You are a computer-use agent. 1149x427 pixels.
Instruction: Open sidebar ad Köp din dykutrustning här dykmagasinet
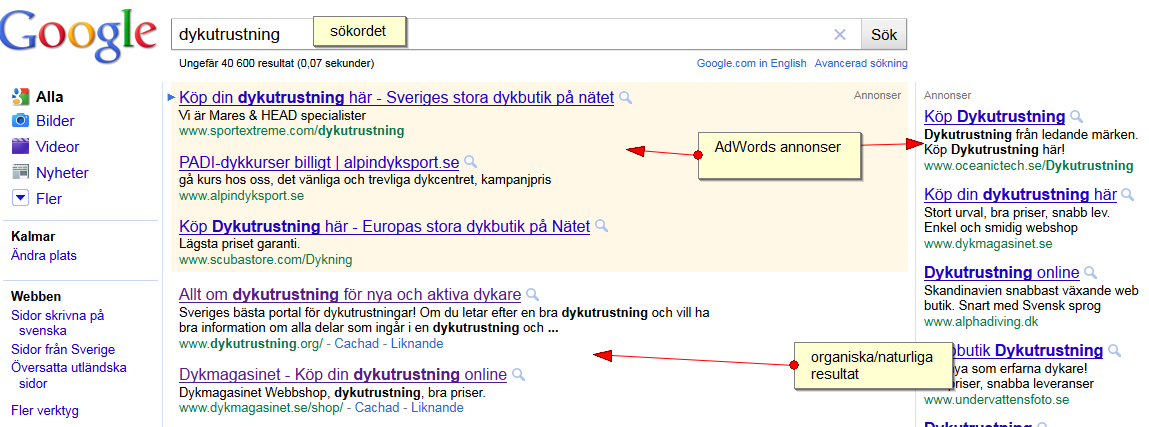[1020, 195]
